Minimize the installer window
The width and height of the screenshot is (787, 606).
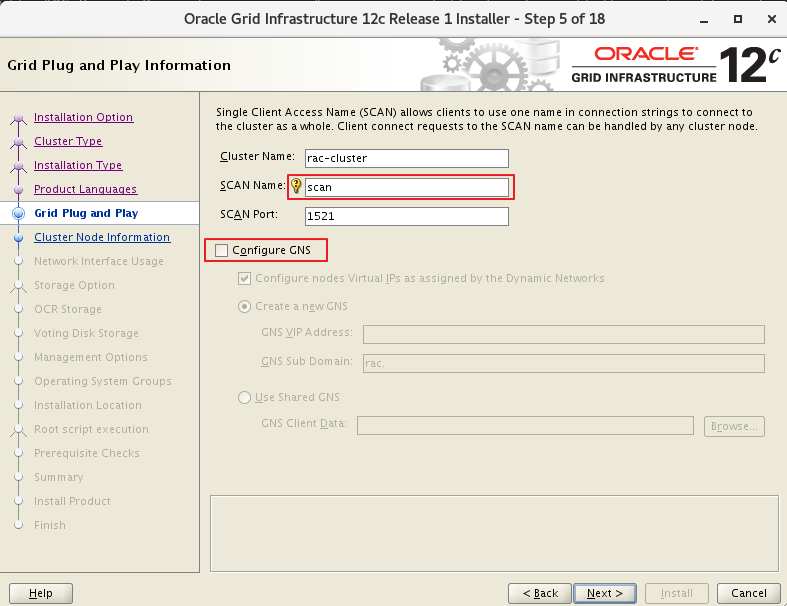704,20
